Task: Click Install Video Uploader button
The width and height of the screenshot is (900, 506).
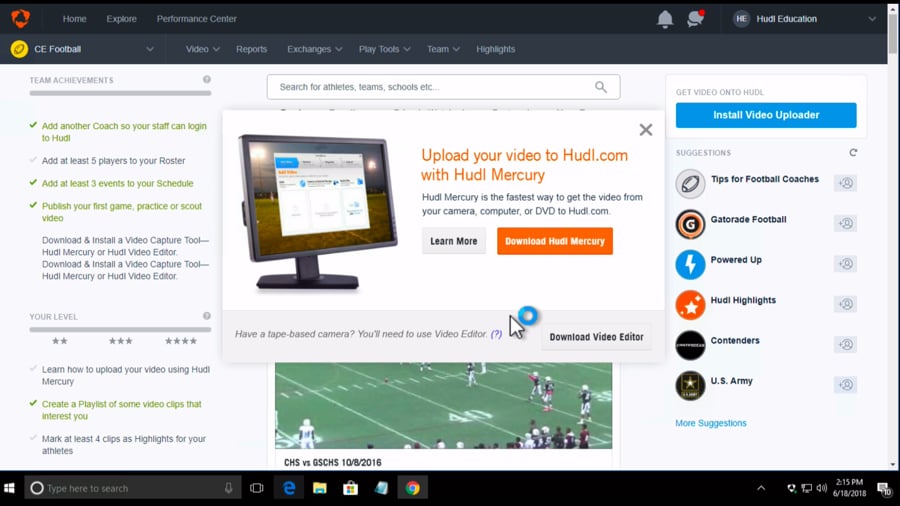Action: 766,115
